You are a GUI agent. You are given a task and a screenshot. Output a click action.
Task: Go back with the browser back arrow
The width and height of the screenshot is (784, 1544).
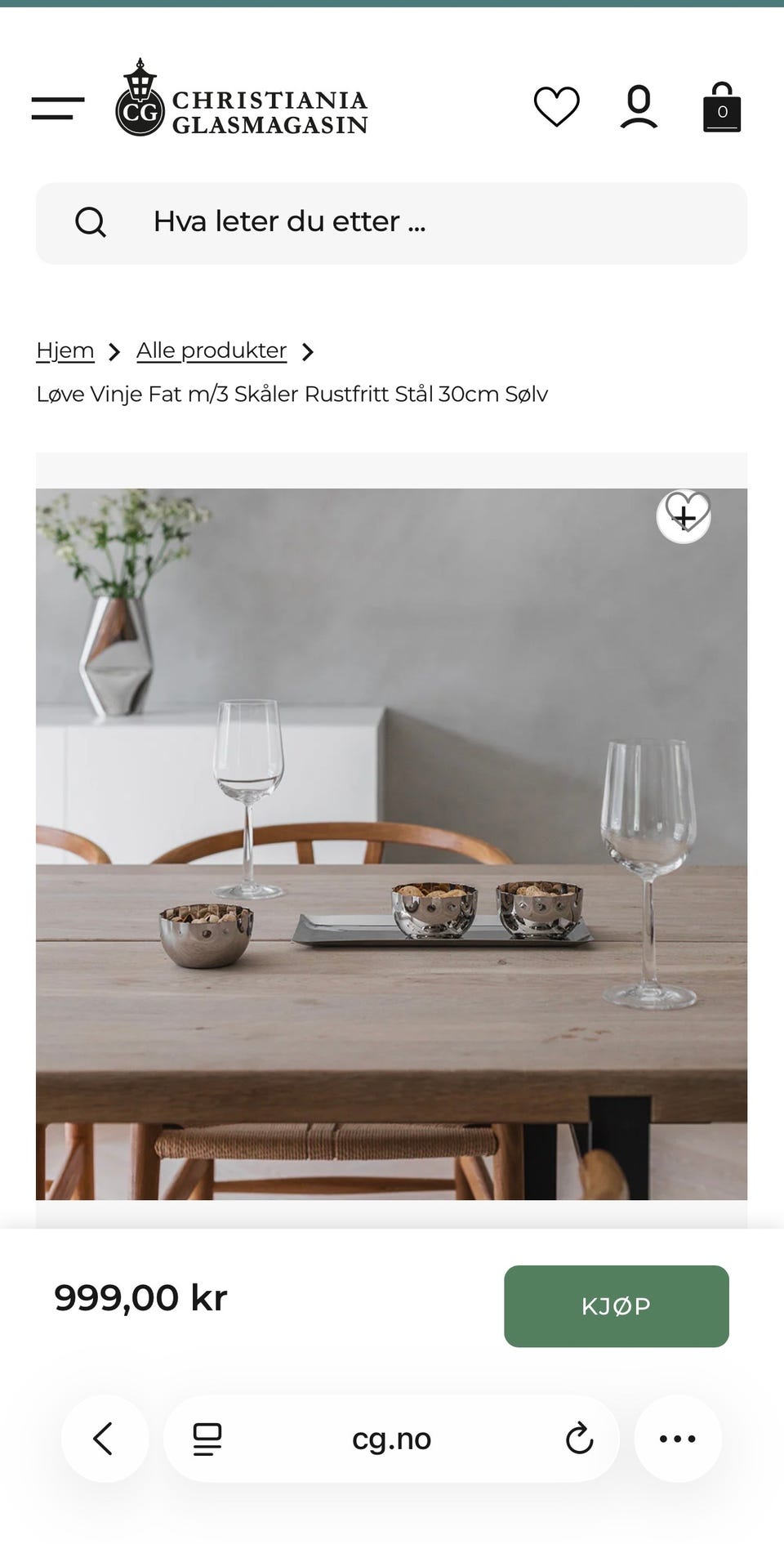pyautogui.click(x=105, y=1439)
